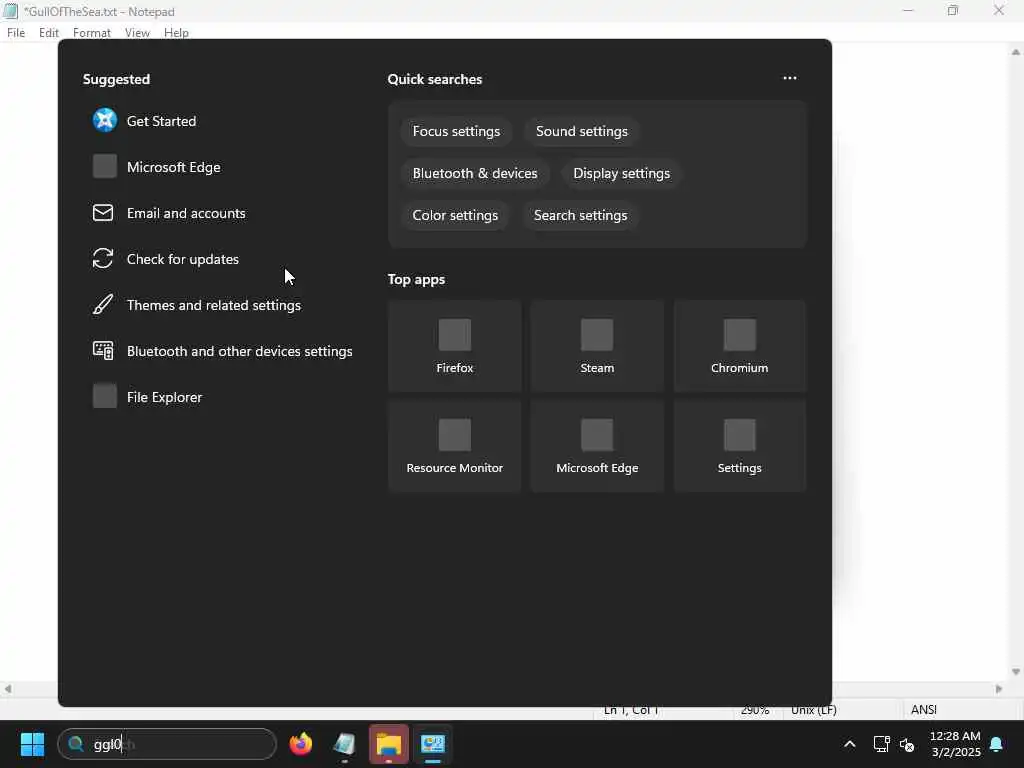Click the ANSI encoding status entry
The image size is (1024, 768).
click(x=923, y=710)
